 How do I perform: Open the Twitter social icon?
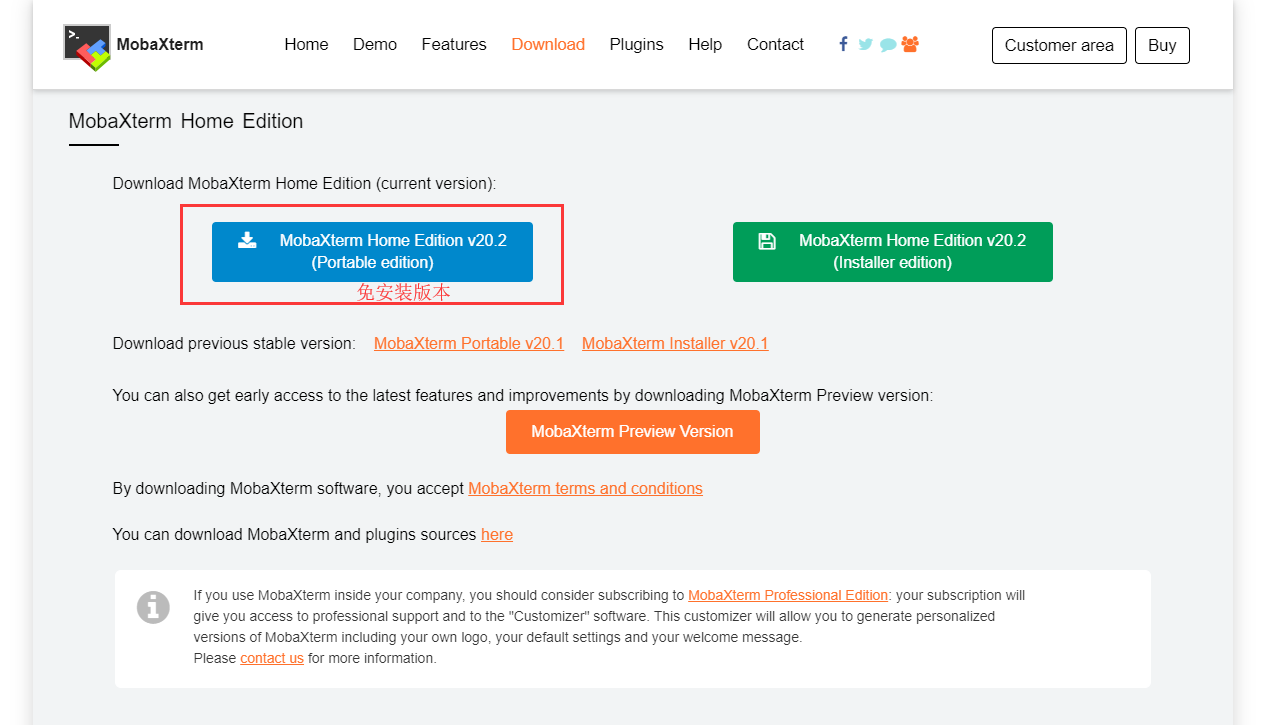point(866,44)
